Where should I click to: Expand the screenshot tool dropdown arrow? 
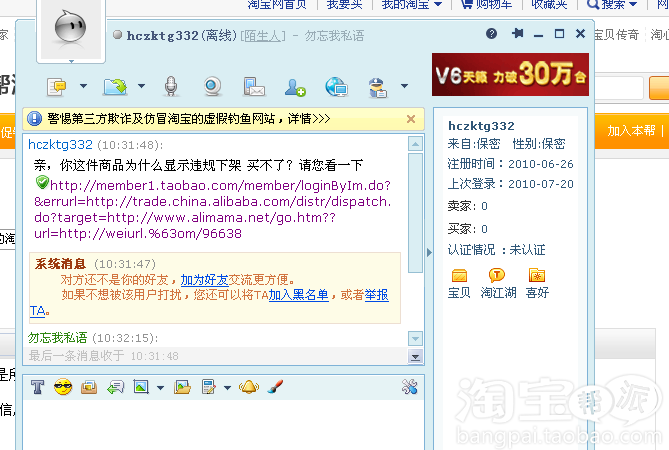[161, 387]
